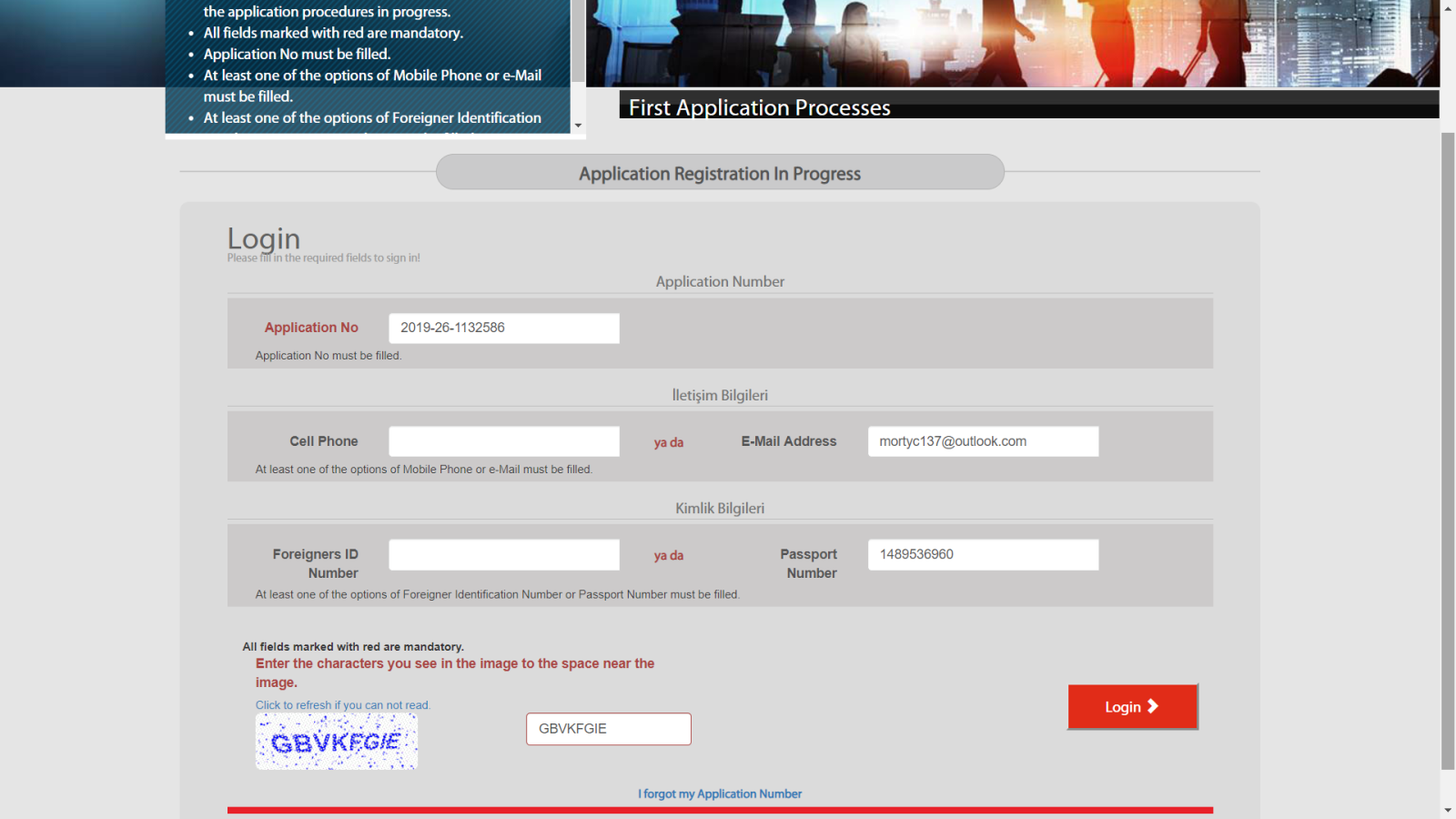
Task: Click the GBVKFGIE captcha image
Action: tap(337, 742)
